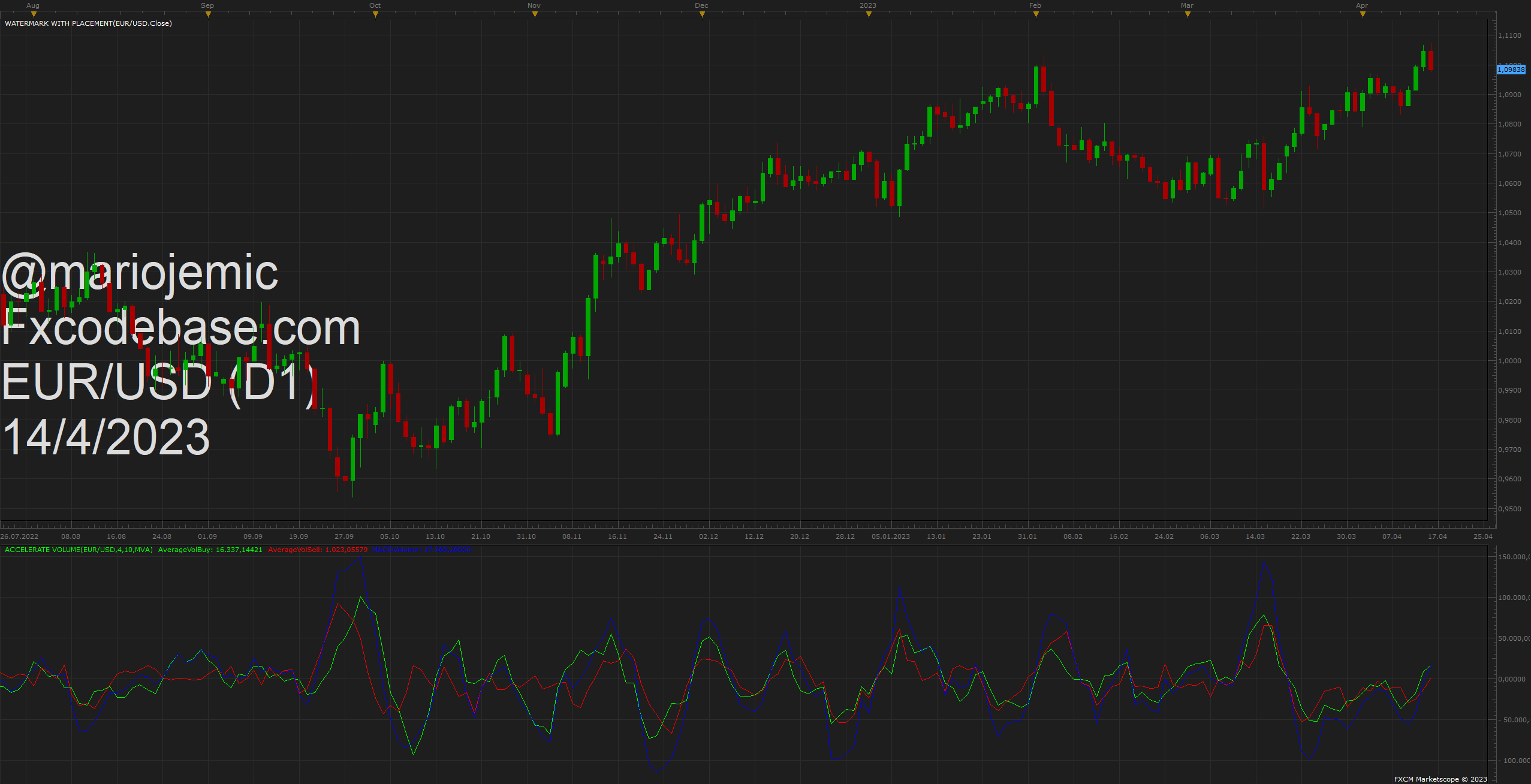
Task: Click the 26.07.2022 date axis label
Action: click(19, 536)
